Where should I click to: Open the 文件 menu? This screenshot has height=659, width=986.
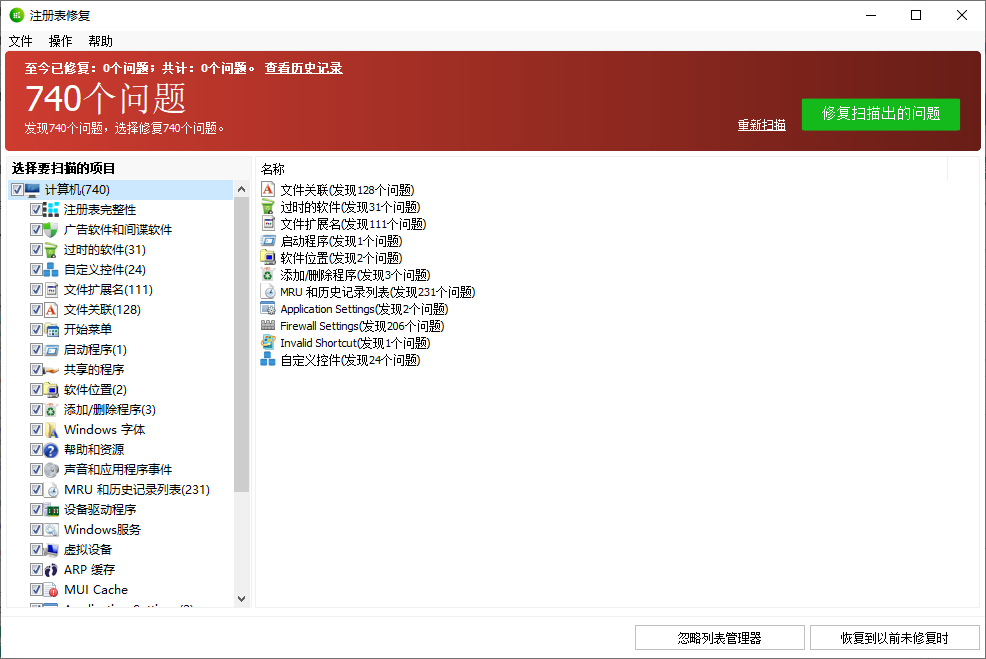tap(20, 41)
